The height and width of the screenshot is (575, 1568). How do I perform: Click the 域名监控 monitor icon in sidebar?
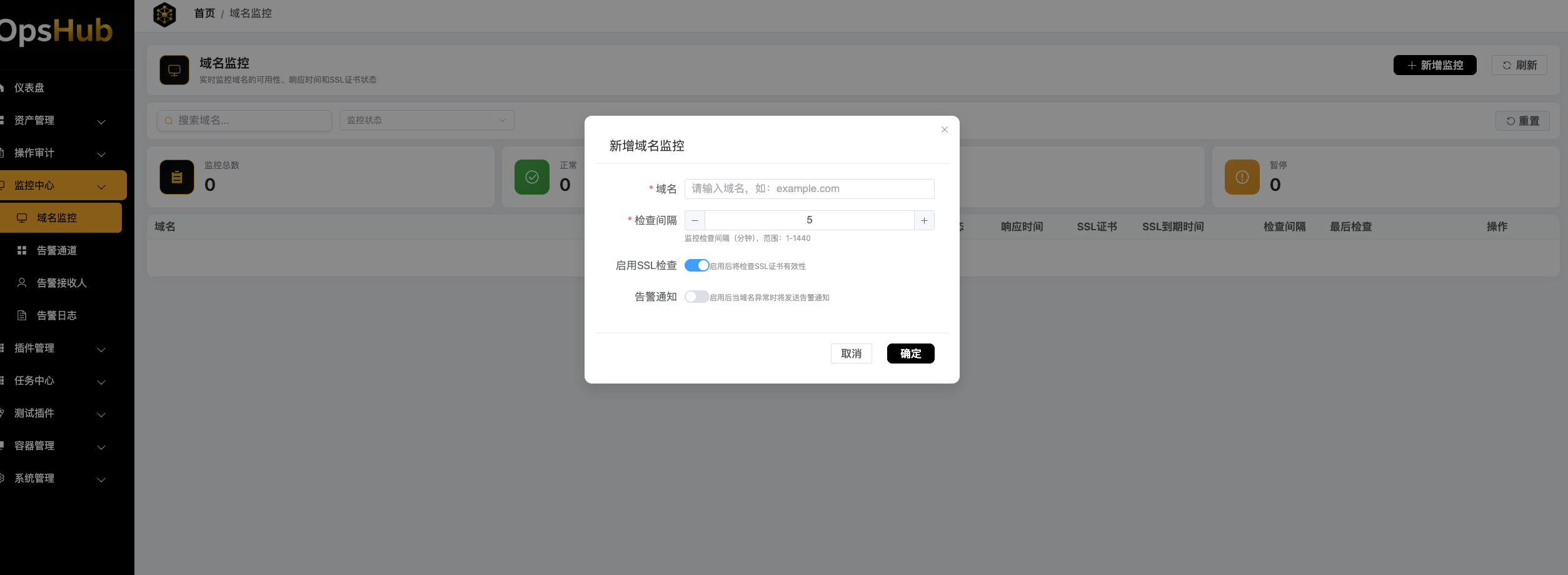23,218
